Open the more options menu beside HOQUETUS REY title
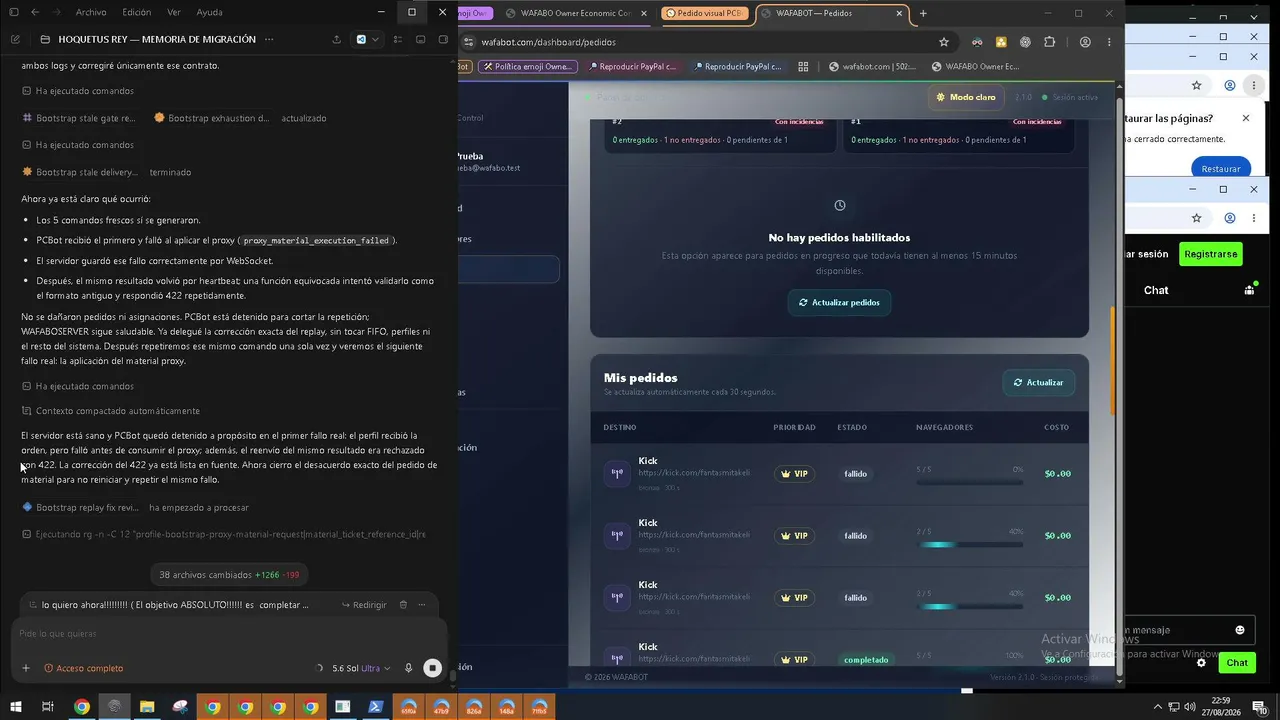 click(x=268, y=39)
